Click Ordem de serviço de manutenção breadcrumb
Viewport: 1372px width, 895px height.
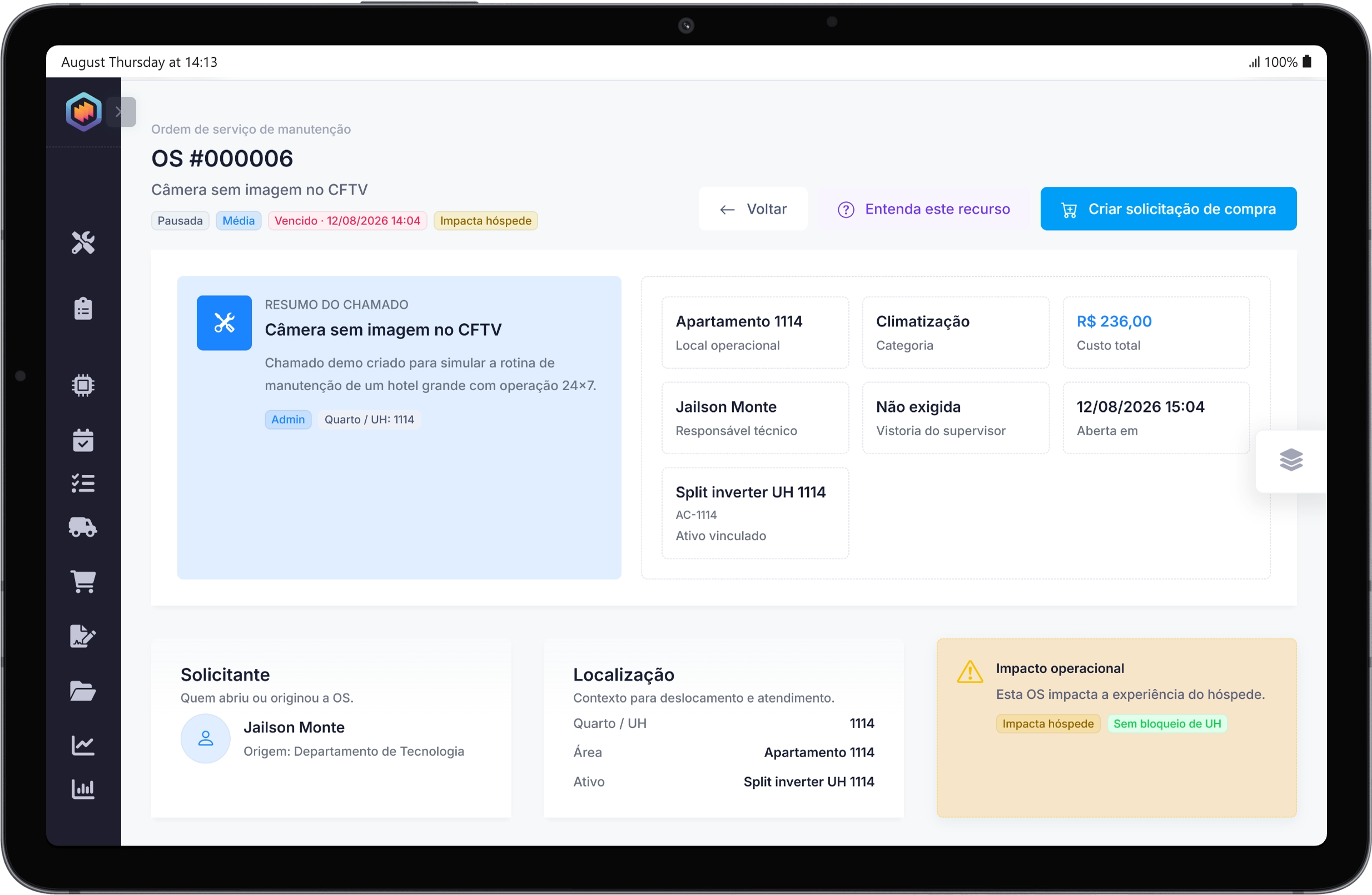tap(251, 129)
